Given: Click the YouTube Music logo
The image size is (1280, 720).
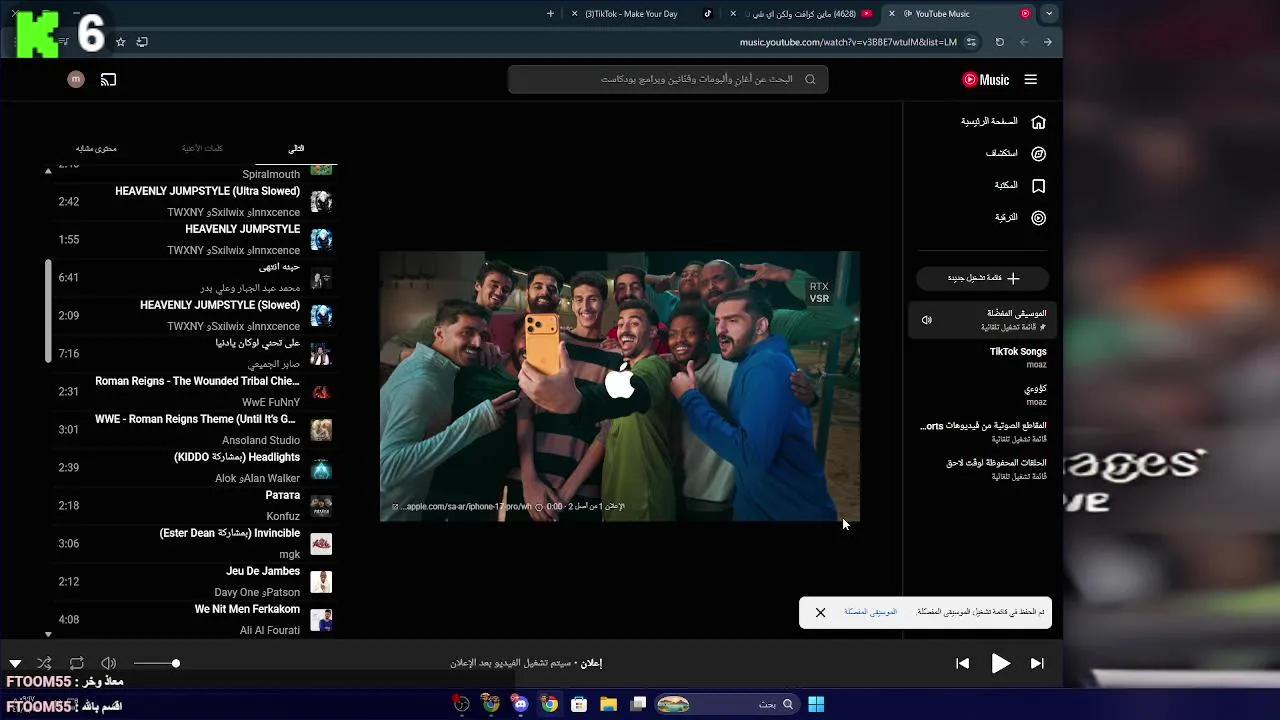Looking at the screenshot, I should tap(986, 80).
